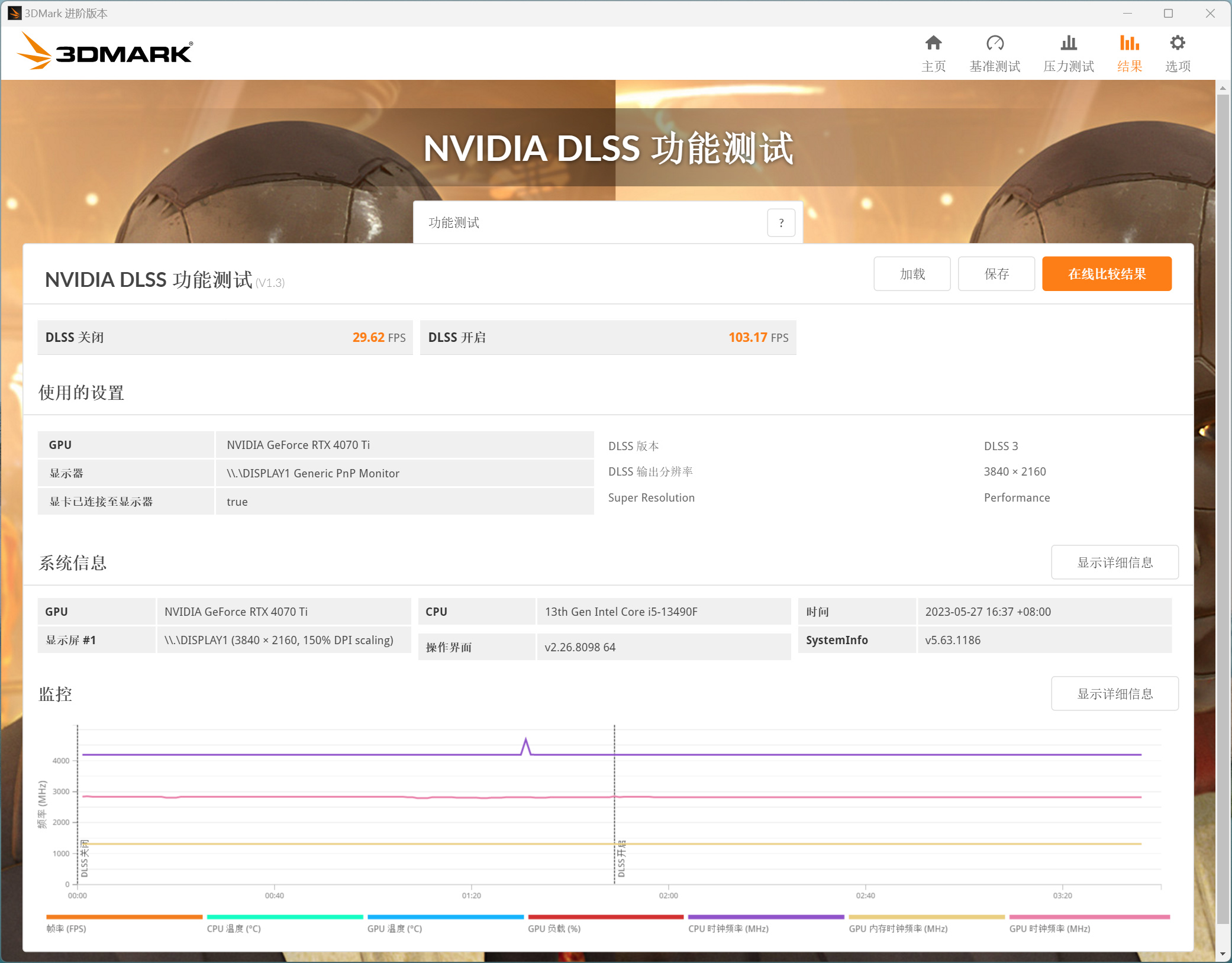Open the 选项 settings page
The width and height of the screenshot is (1232, 963).
click(1177, 52)
